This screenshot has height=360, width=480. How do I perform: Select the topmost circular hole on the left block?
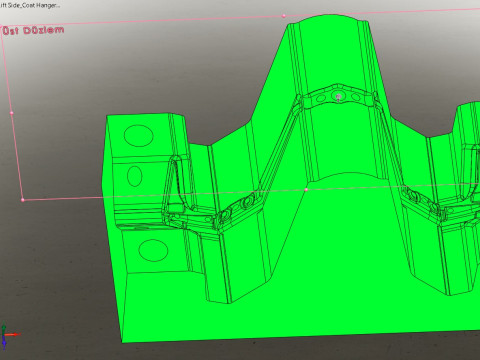(139, 136)
